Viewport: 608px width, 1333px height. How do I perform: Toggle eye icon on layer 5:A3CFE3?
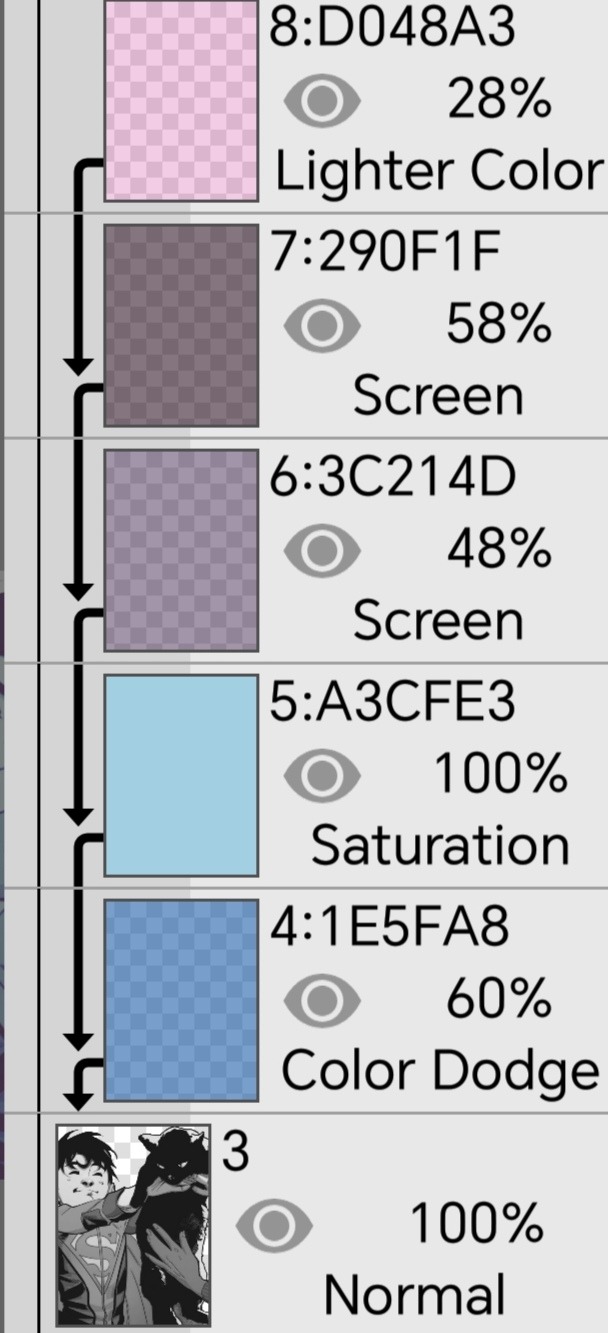tap(322, 776)
